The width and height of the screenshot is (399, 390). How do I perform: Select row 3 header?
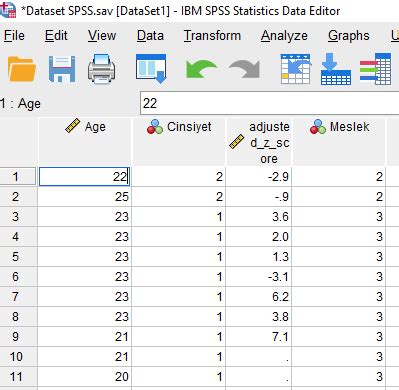[18, 216]
